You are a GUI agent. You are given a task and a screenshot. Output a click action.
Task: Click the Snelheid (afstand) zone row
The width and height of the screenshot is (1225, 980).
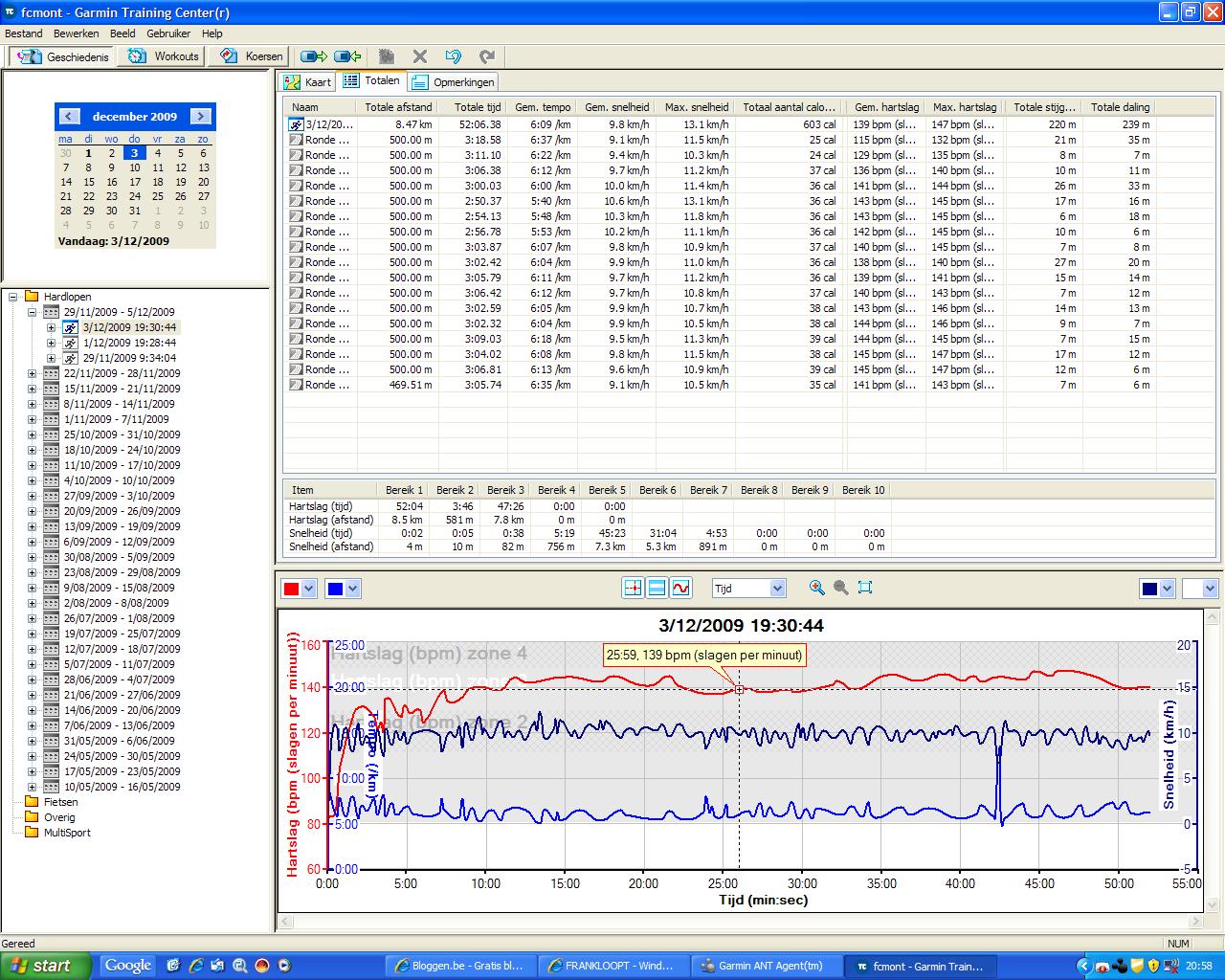pyautogui.click(x=586, y=546)
